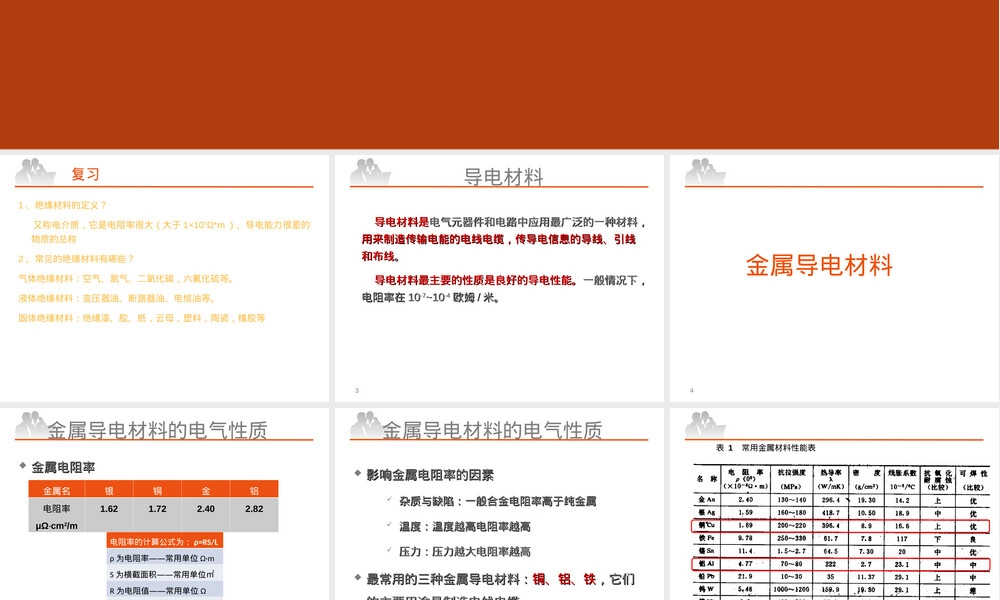Click the 2.40 resistivity value
Image resolution: width=1000 pixels, height=600 pixels.
206,509
